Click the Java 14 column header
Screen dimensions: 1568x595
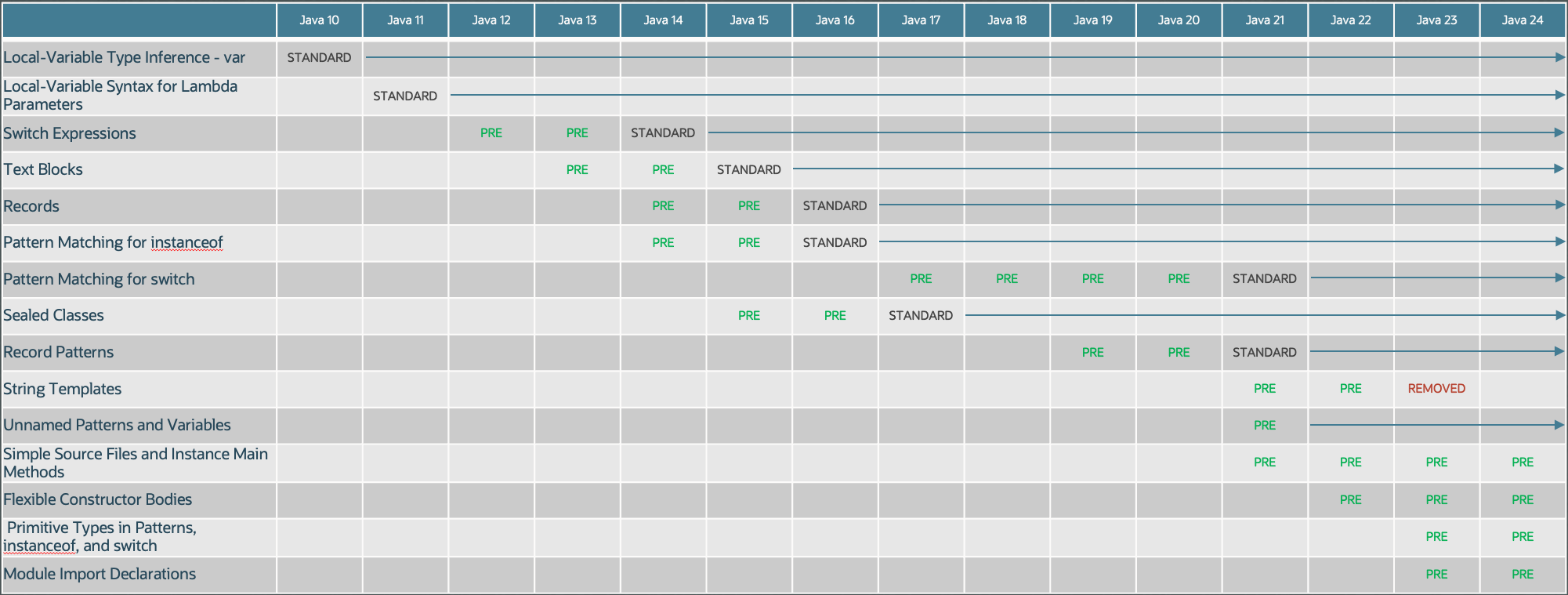click(x=663, y=20)
